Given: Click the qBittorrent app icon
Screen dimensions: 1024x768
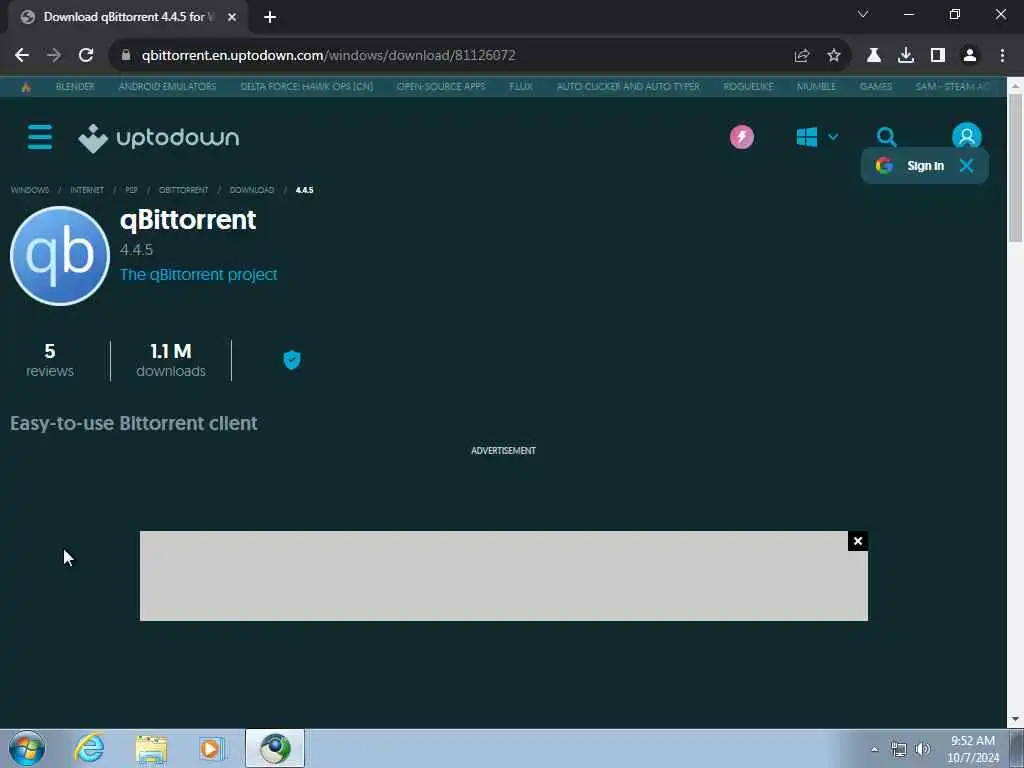Looking at the screenshot, I should (59, 256).
